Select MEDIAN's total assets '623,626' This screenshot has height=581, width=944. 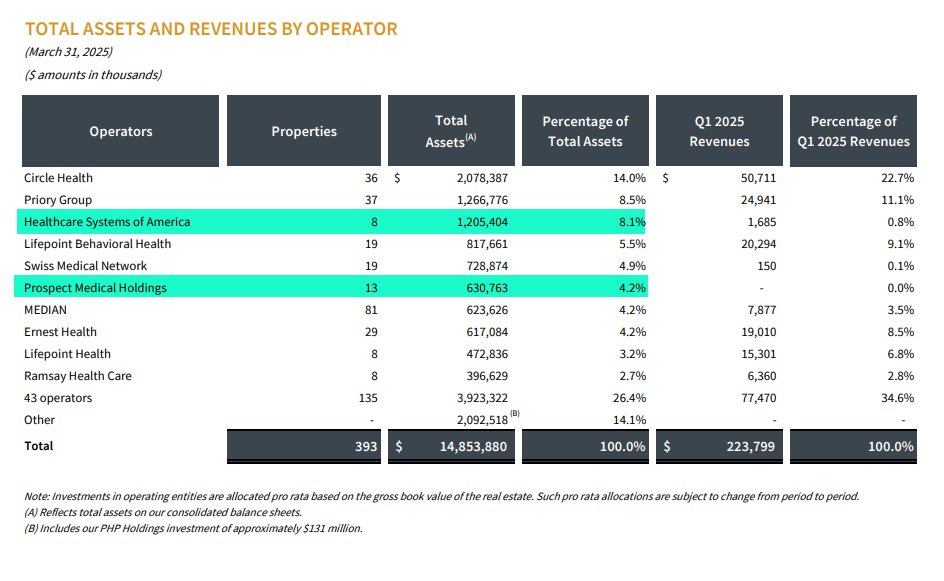[x=487, y=310]
